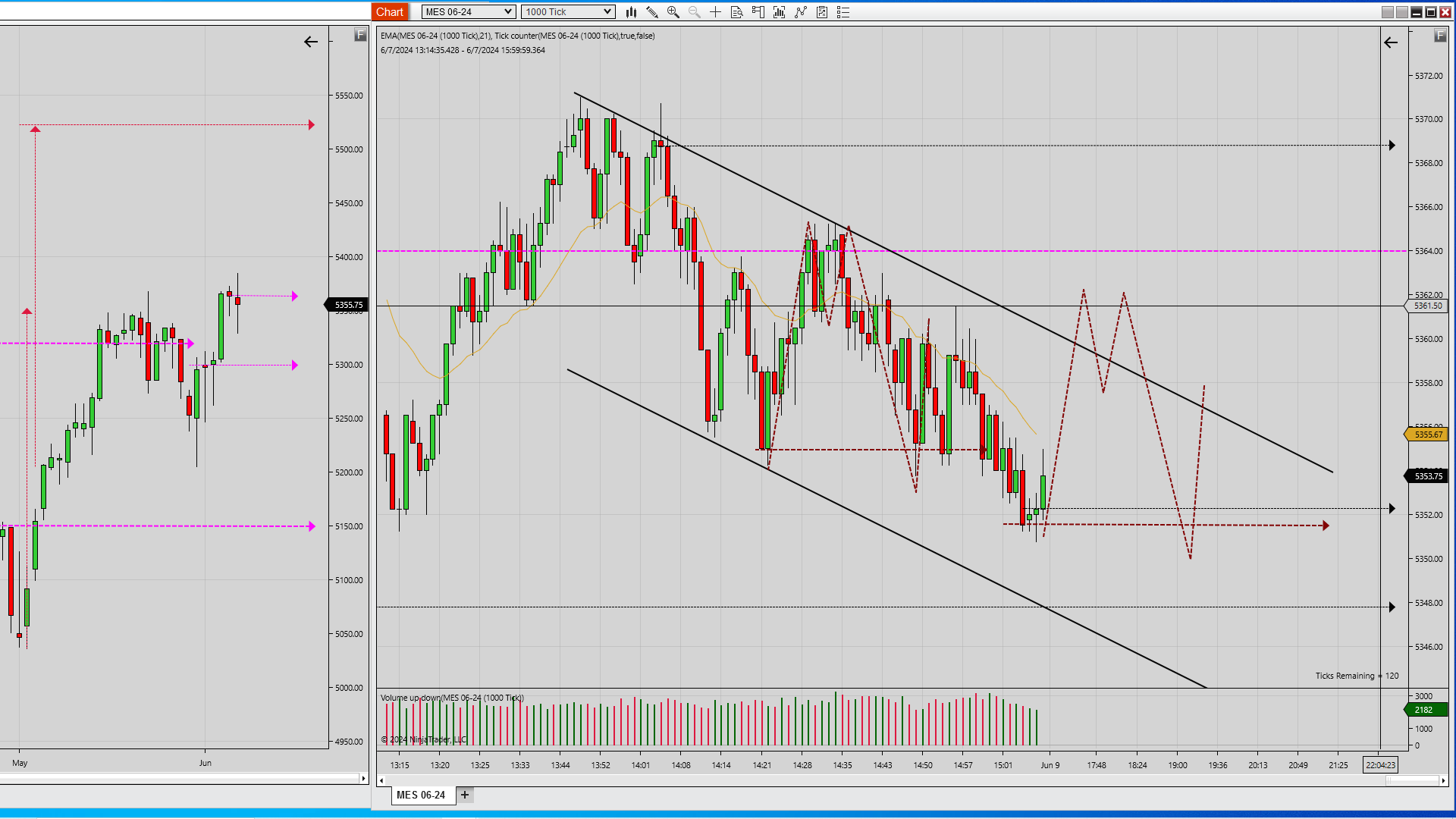Open the properties sheet icon

click(822, 12)
